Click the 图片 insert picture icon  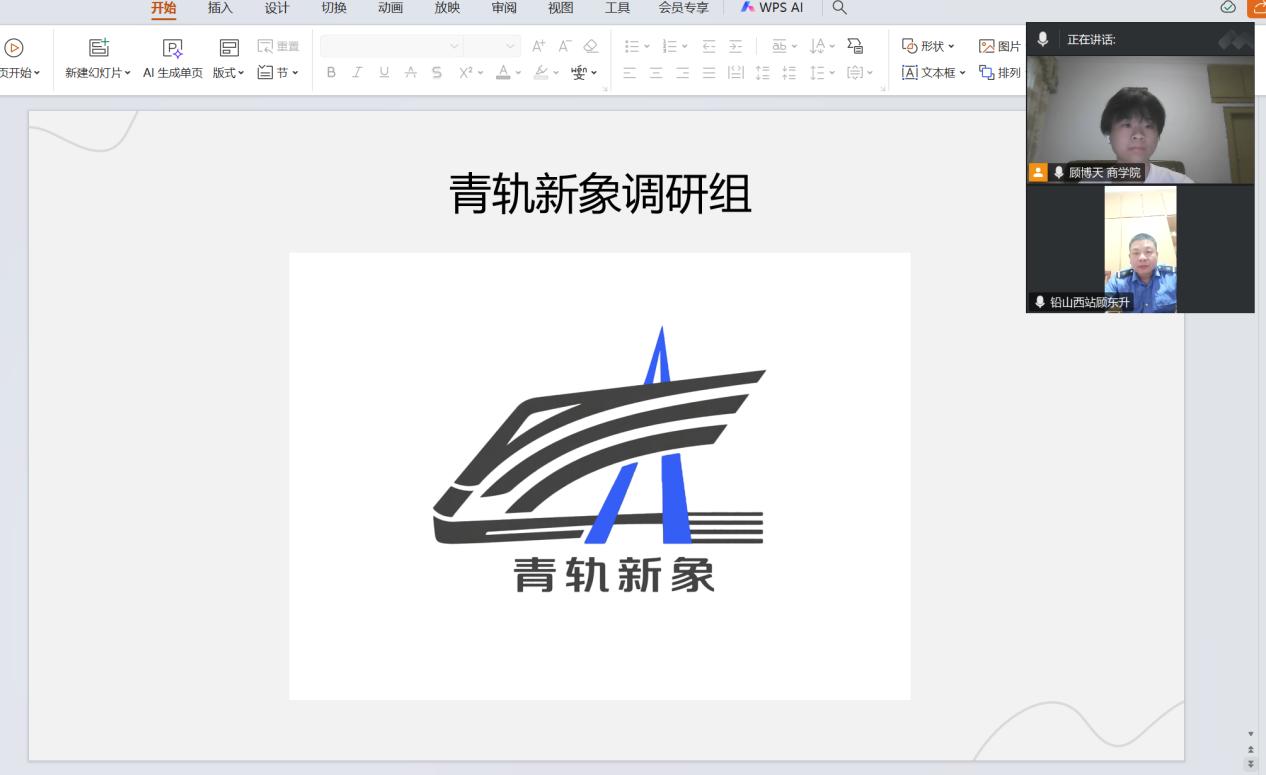[x=987, y=46]
